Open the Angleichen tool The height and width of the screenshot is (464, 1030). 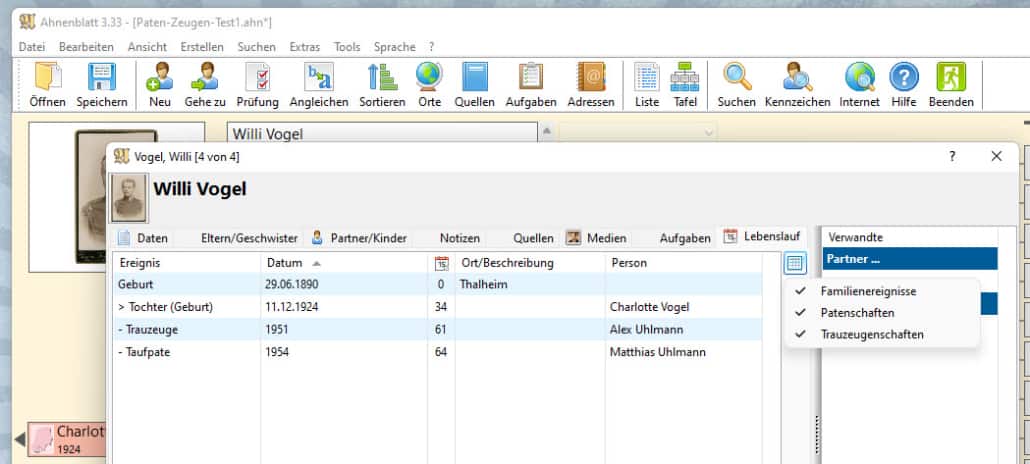[319, 77]
